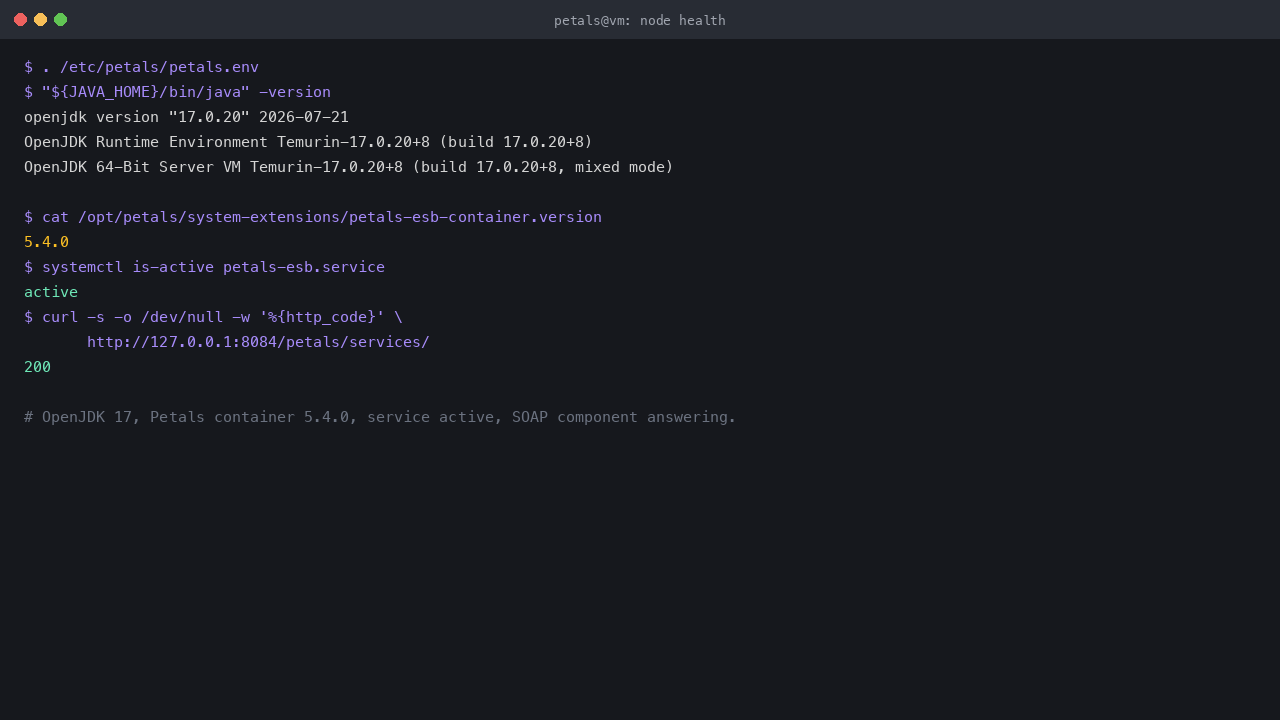The width and height of the screenshot is (1280, 720).
Task: Click the '# OpenJDK 17, Petals container' comment line
Action: [380, 417]
